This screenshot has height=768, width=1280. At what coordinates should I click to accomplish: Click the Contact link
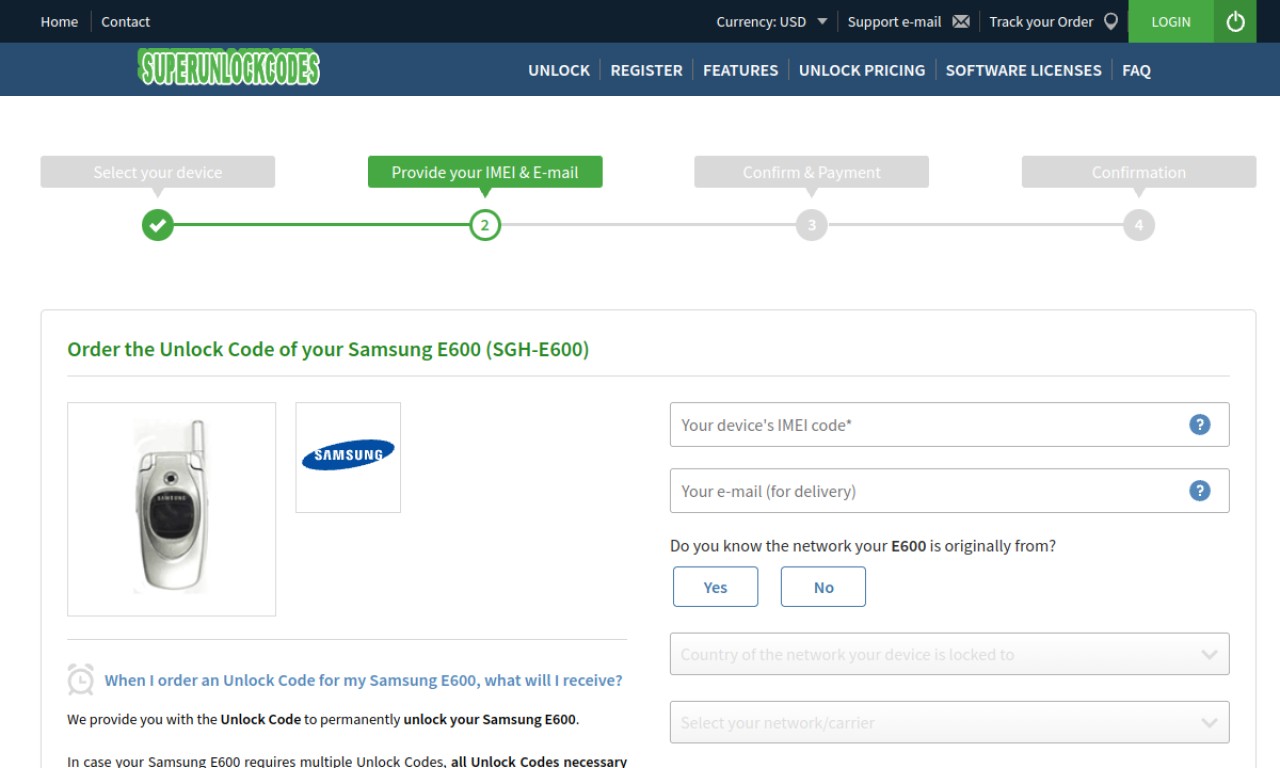point(125,22)
